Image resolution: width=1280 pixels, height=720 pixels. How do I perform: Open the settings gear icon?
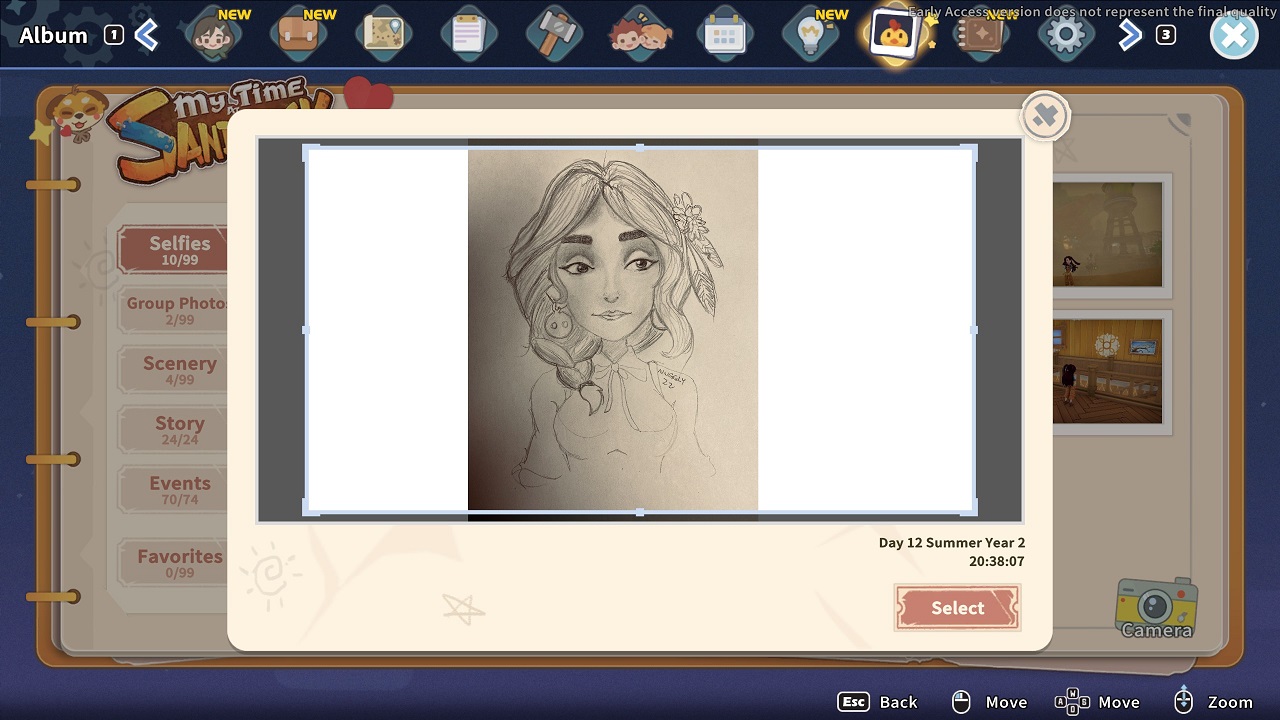click(1065, 36)
